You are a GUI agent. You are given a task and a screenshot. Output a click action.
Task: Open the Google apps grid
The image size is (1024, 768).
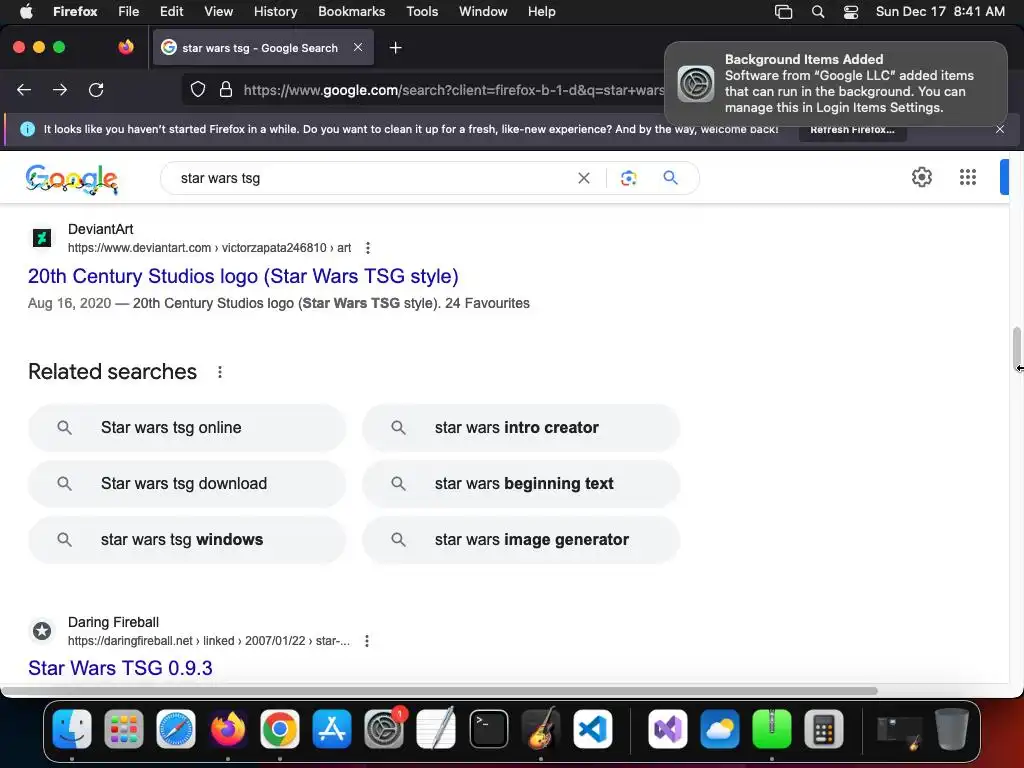tap(968, 177)
